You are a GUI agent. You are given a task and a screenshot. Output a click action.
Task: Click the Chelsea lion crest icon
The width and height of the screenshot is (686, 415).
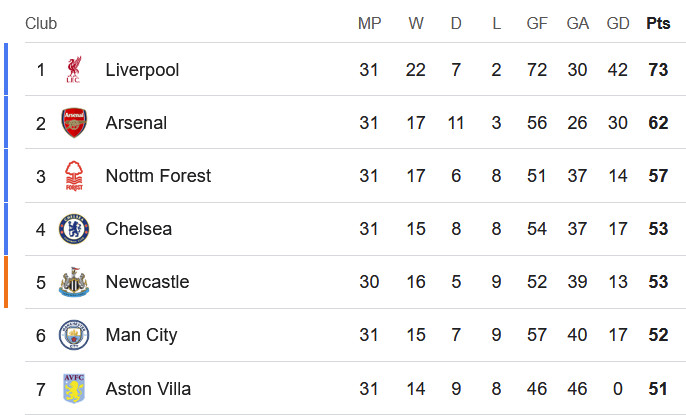pos(74,229)
